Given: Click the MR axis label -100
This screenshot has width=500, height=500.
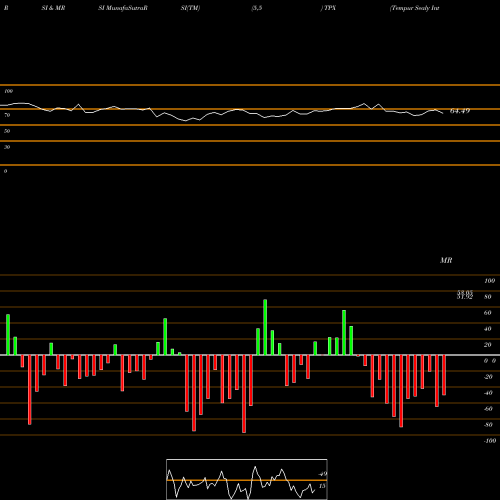Looking at the screenshot, I should tap(490, 441).
